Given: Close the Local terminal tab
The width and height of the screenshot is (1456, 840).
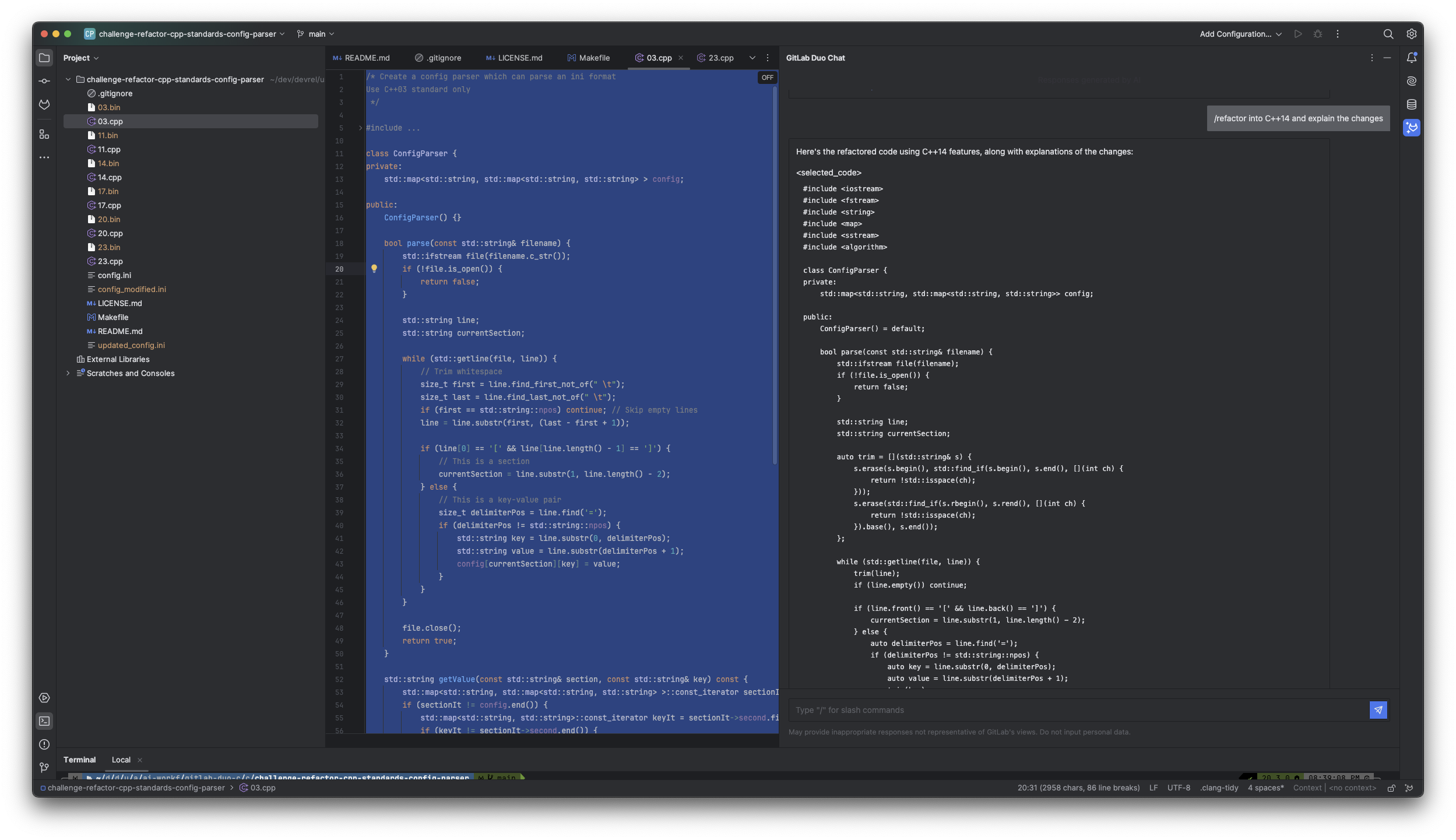Looking at the screenshot, I should pyautogui.click(x=140, y=760).
